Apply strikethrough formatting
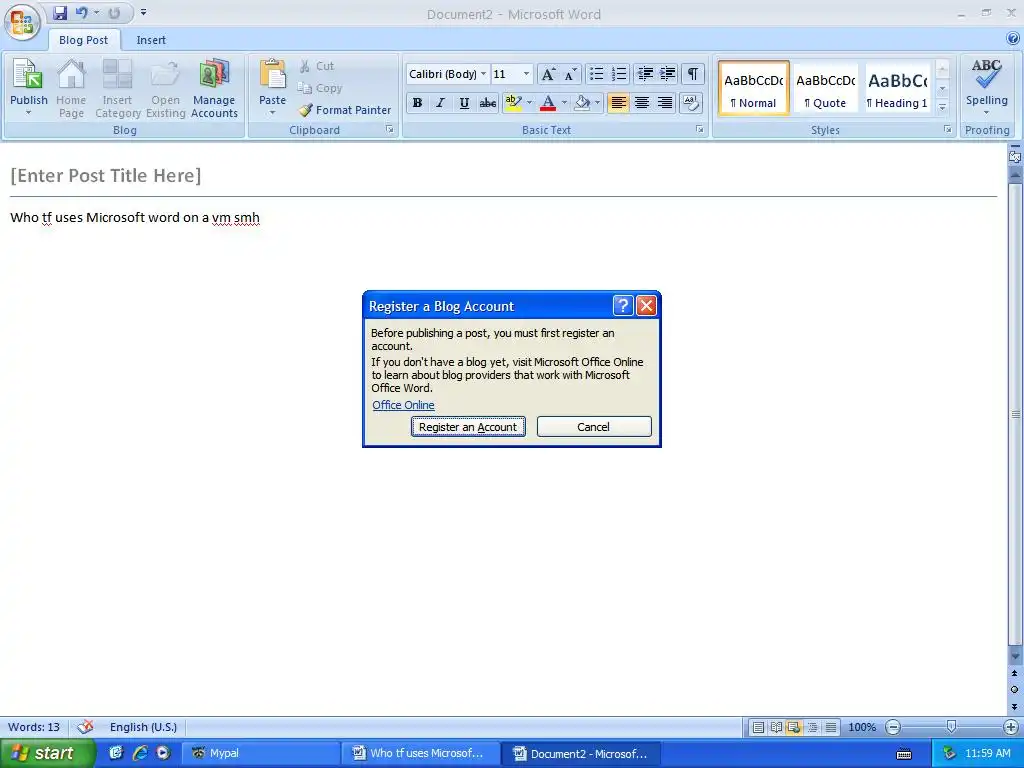This screenshot has height=768, width=1024. point(487,103)
